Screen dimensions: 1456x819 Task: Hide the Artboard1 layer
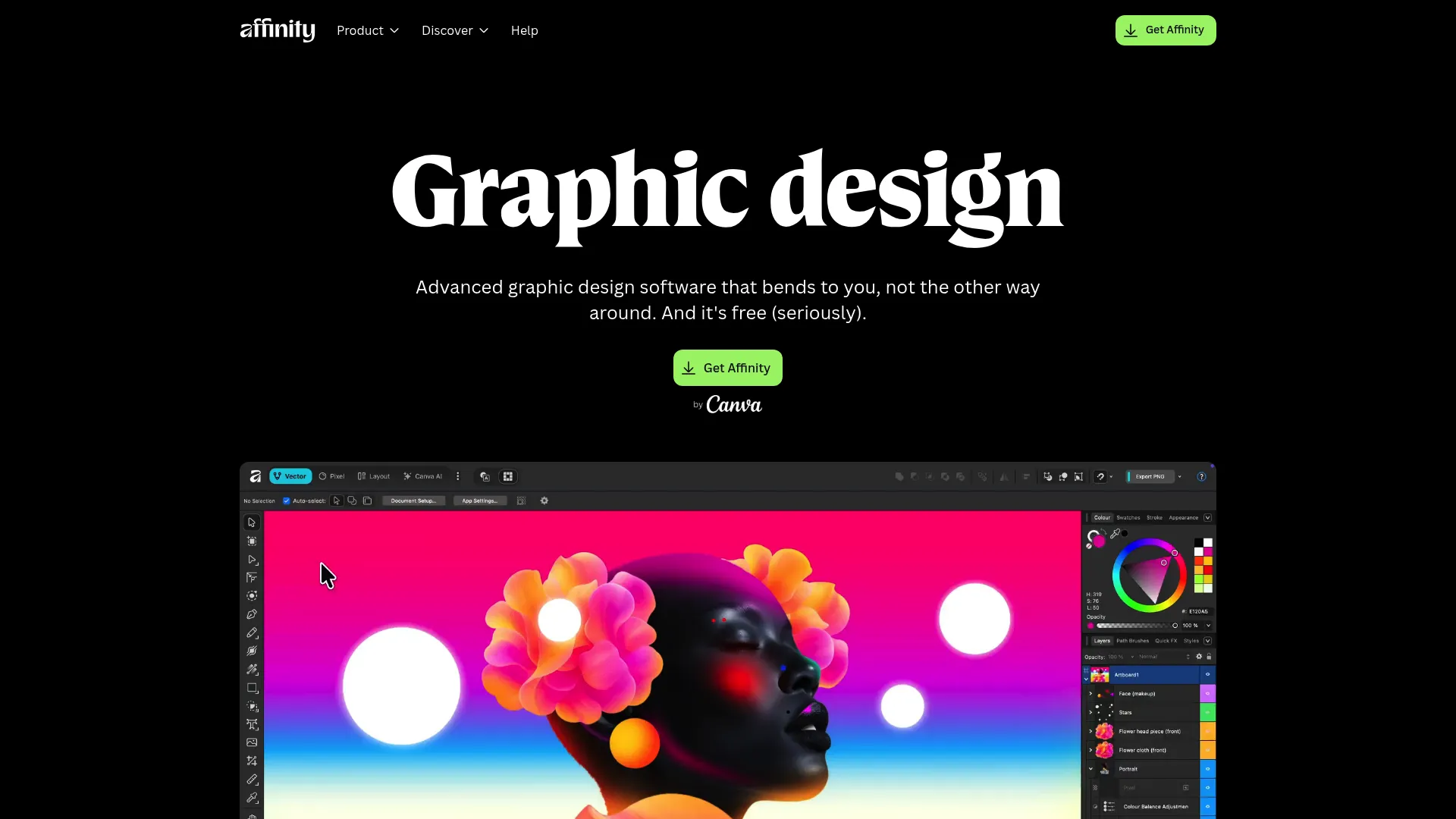coord(1207,674)
